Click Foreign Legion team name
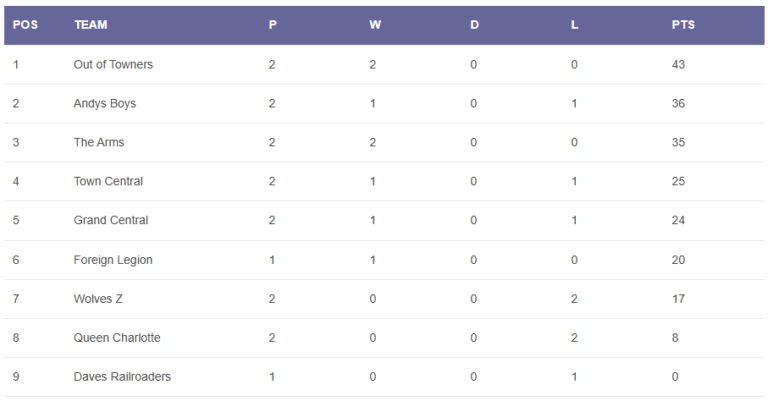 point(113,260)
